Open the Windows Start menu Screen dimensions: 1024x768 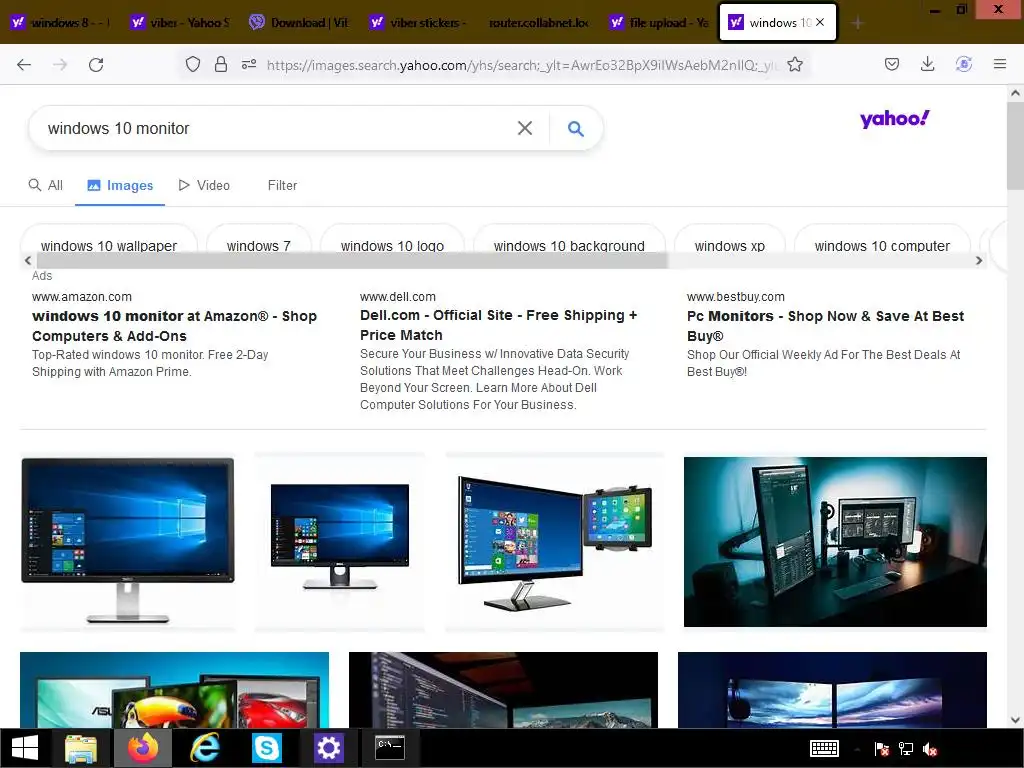click(25, 748)
